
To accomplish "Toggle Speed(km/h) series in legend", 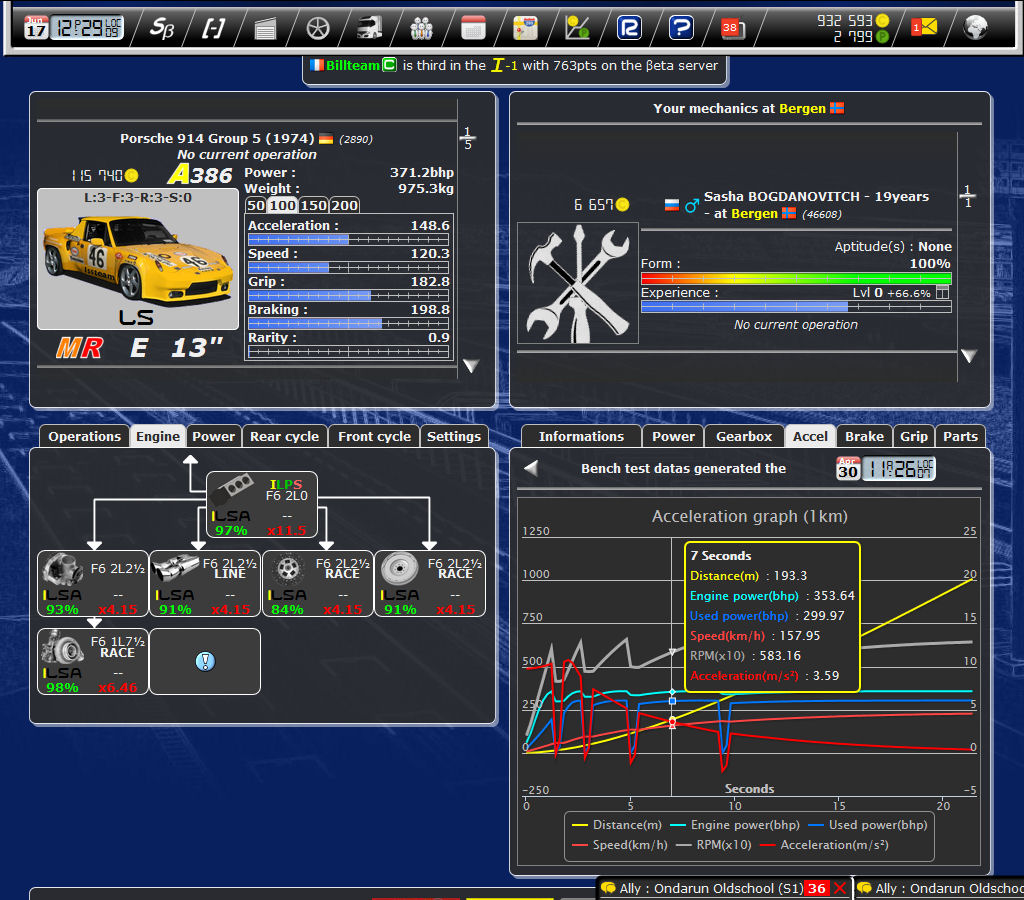I will coord(620,844).
